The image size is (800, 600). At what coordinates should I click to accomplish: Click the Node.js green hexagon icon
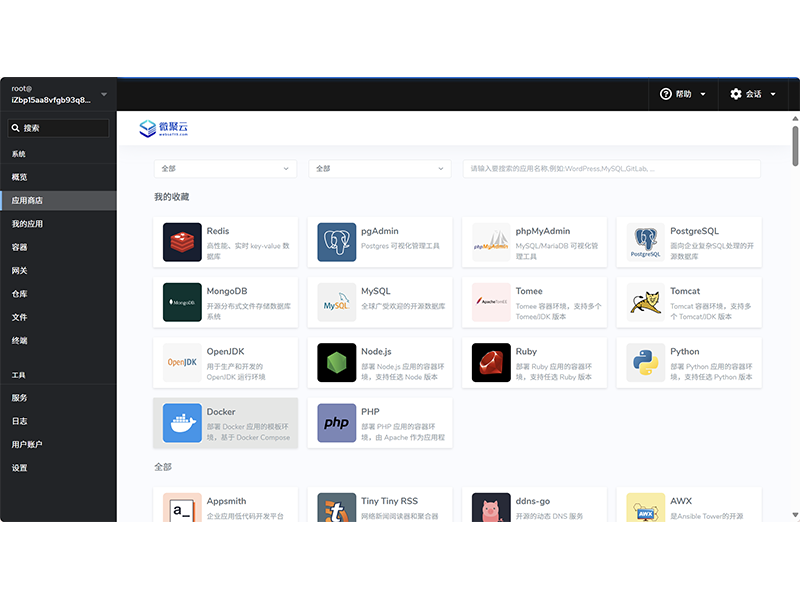point(337,362)
